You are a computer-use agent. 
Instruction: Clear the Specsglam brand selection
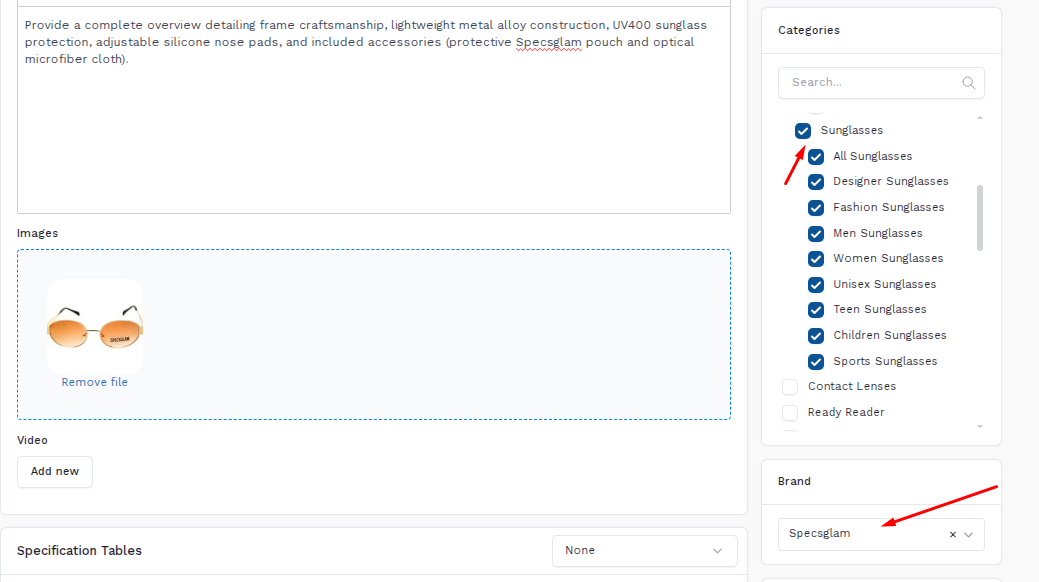coord(953,534)
